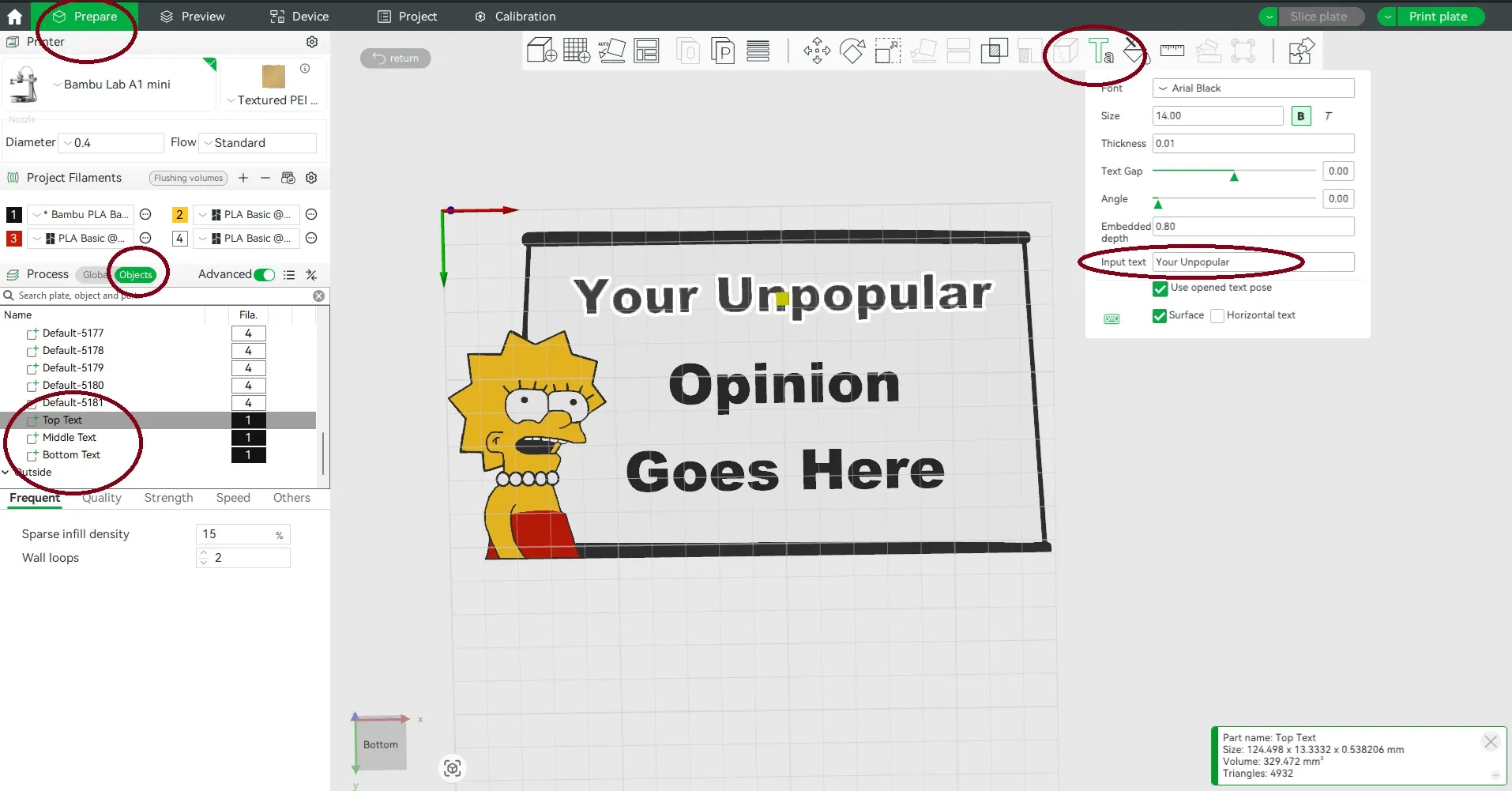This screenshot has height=791, width=1512.
Task: Click the Add plate grid icon
Action: tap(577, 51)
